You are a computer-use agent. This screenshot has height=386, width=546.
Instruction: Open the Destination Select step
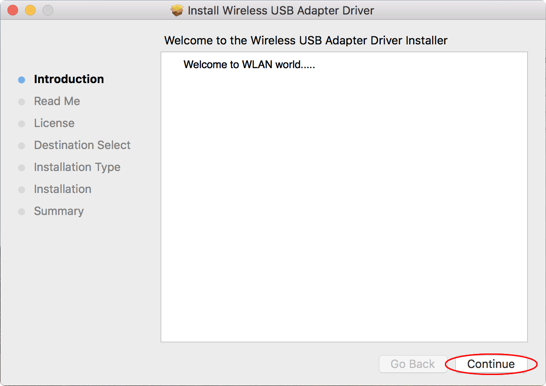coord(82,145)
